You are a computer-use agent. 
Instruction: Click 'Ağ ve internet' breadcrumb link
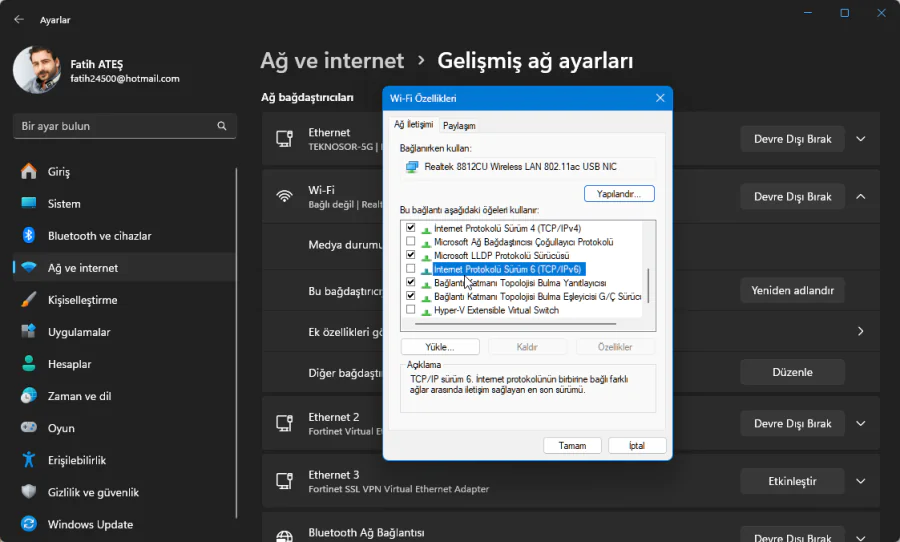(x=332, y=61)
